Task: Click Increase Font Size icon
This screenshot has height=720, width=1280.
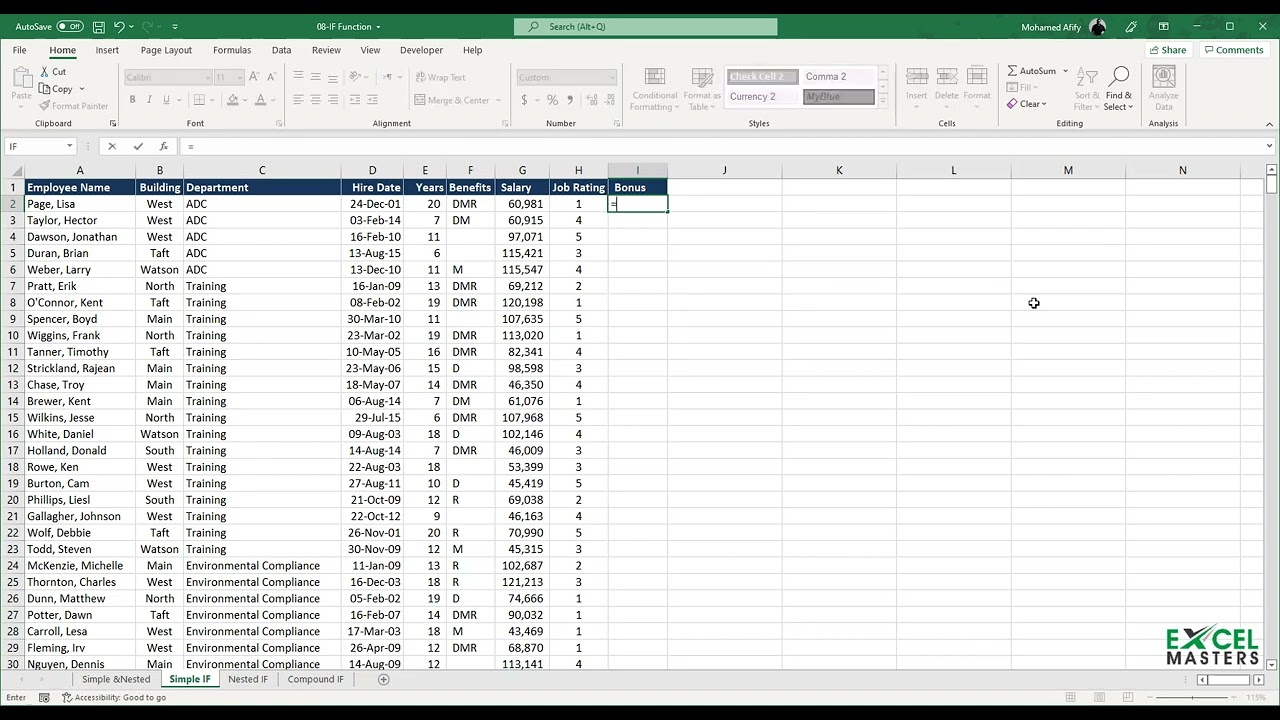Action: (x=254, y=77)
